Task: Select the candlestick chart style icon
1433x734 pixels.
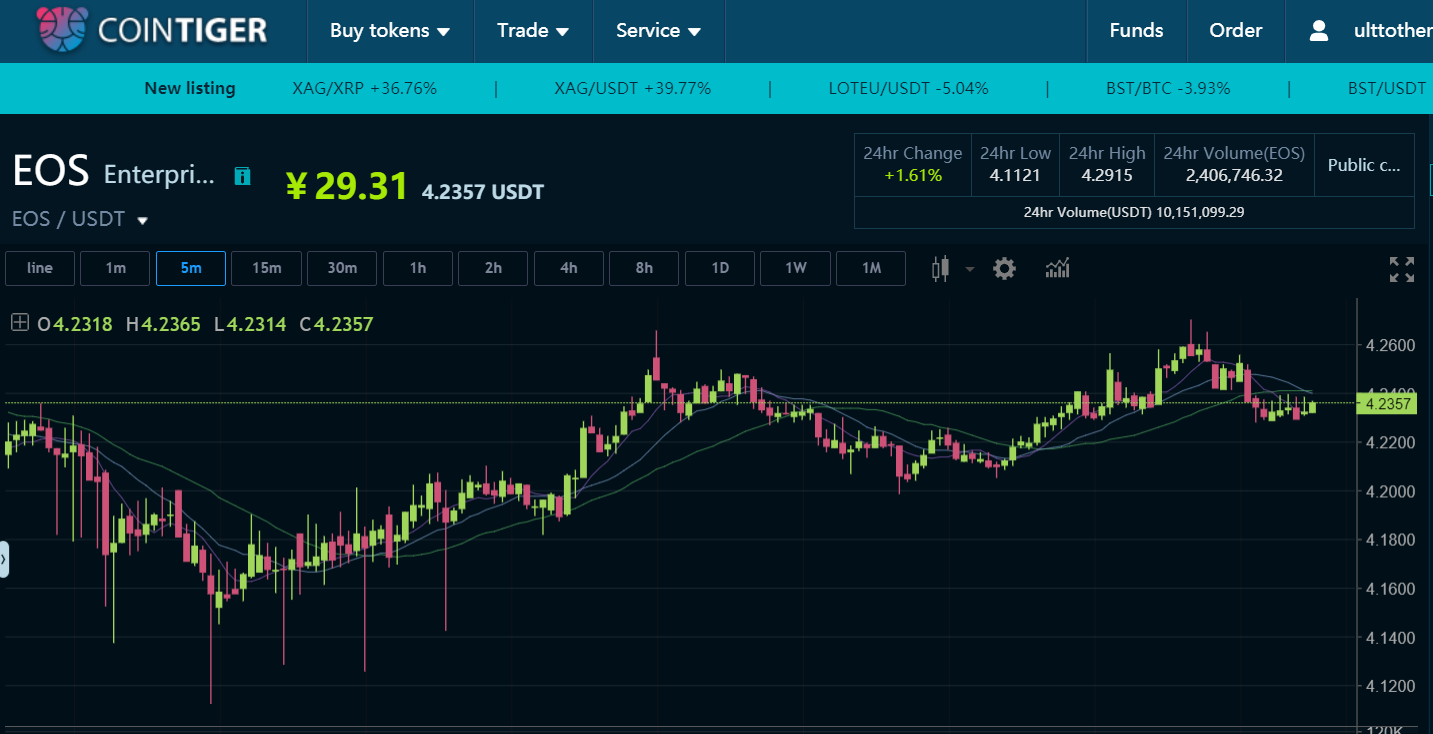Action: click(938, 268)
